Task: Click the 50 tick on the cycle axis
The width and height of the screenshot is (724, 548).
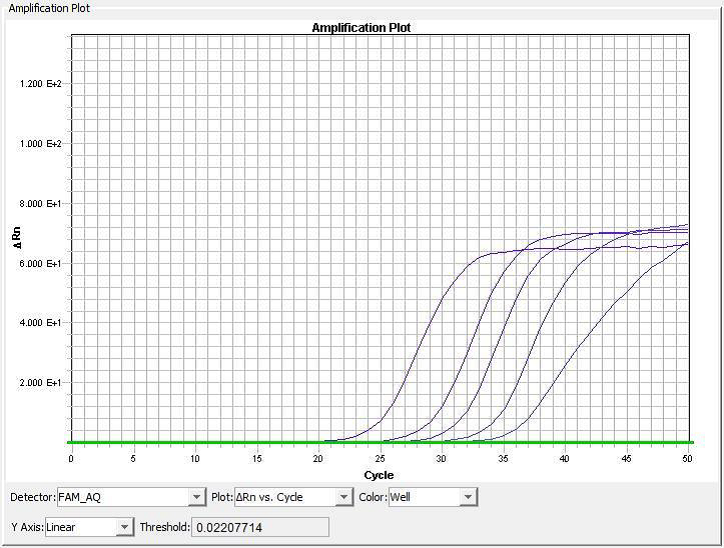Action: (687, 459)
